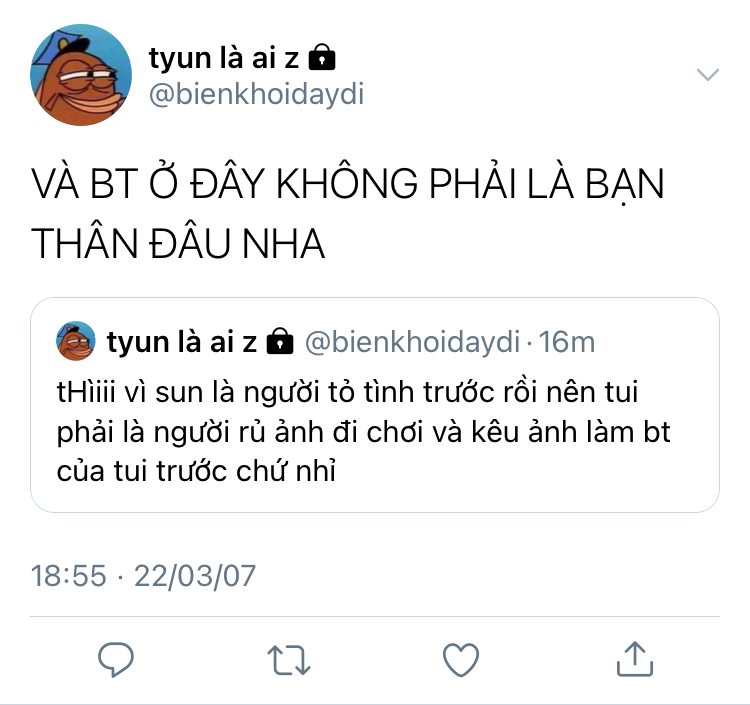Tap the 'THÂN ĐÂU NHA' line of tweet
The height and width of the screenshot is (705, 750).
point(178,243)
